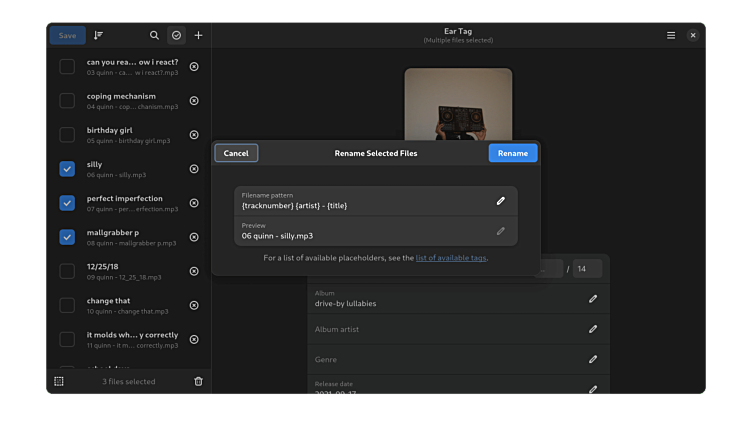This screenshot has height=423, width=752.
Task: Click the trash icon to remove selected files
Action: (x=198, y=381)
